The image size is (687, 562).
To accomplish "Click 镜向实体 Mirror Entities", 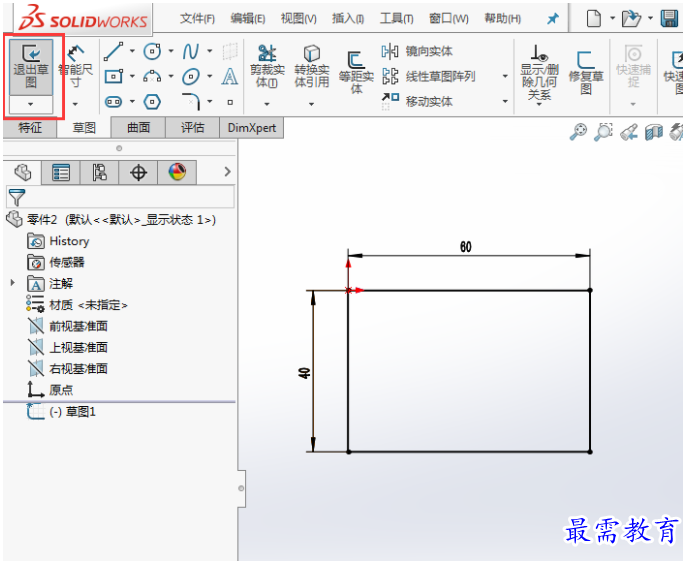I will point(417,51).
